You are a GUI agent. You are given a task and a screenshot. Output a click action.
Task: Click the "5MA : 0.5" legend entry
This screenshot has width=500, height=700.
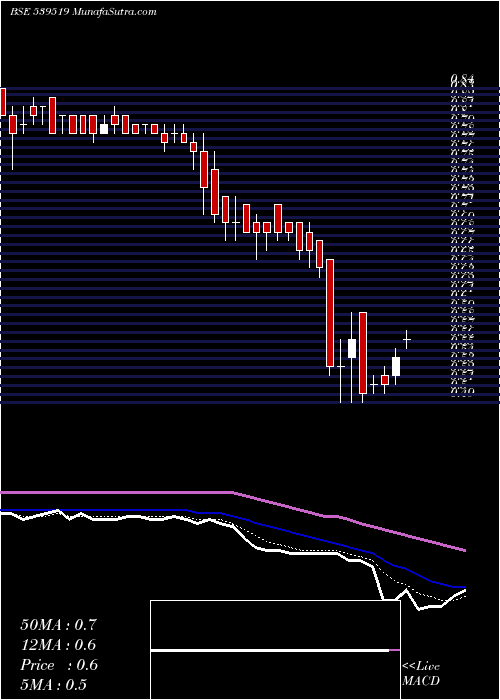coord(53,685)
